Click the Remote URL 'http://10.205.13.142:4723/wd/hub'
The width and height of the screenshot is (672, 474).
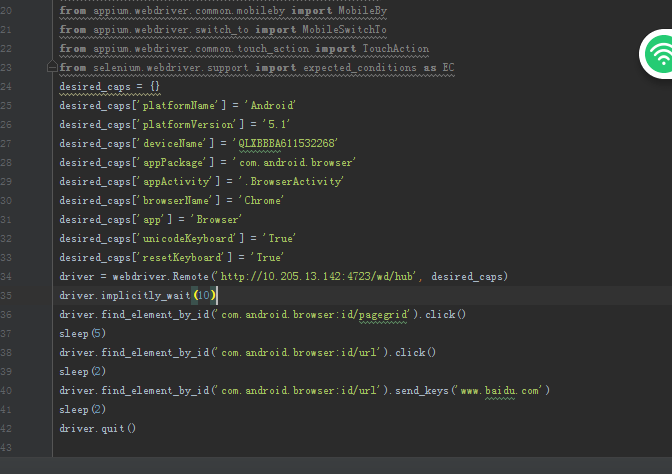tap(317, 276)
